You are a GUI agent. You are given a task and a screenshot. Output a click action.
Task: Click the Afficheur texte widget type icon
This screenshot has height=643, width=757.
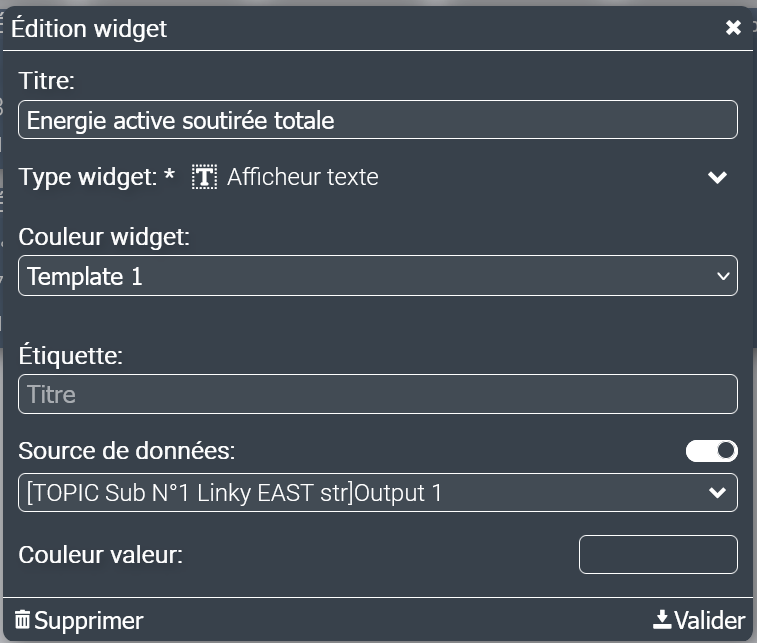pos(205,177)
